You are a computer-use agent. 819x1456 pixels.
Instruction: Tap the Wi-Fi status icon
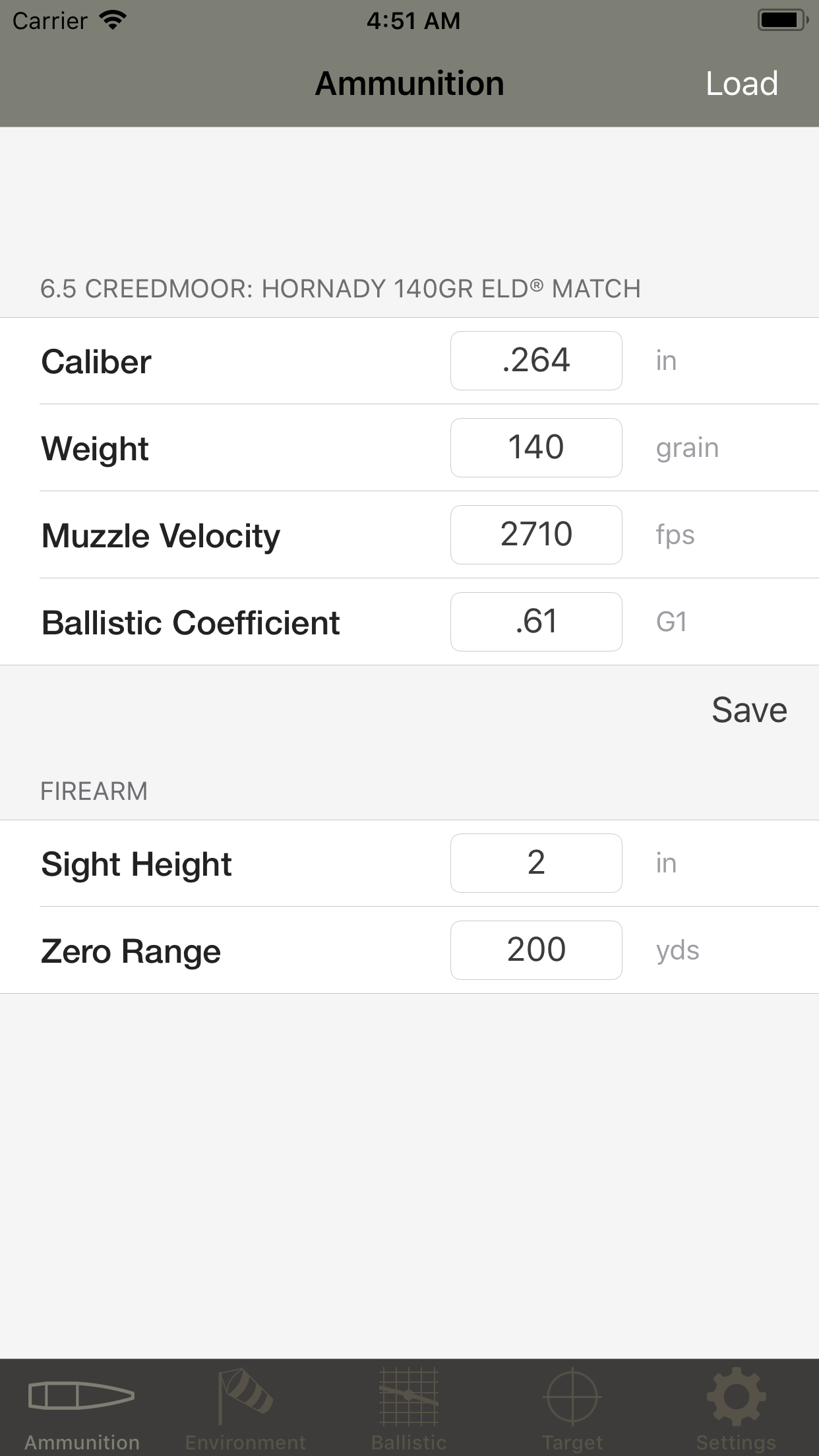113,20
